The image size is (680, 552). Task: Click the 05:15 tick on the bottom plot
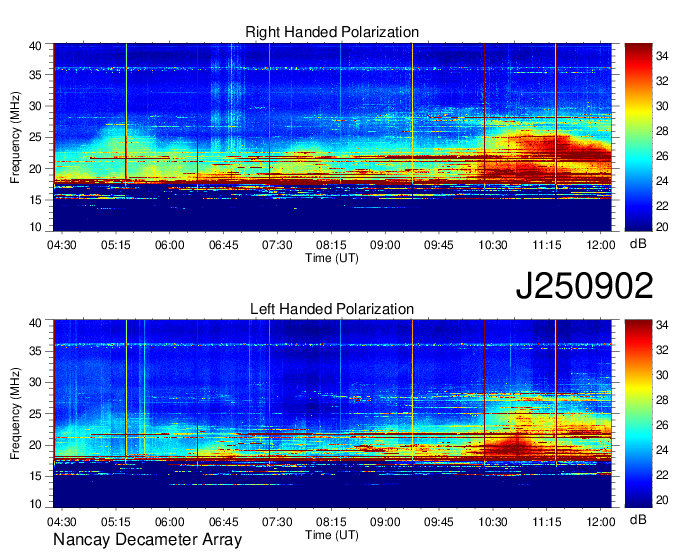tap(116, 522)
